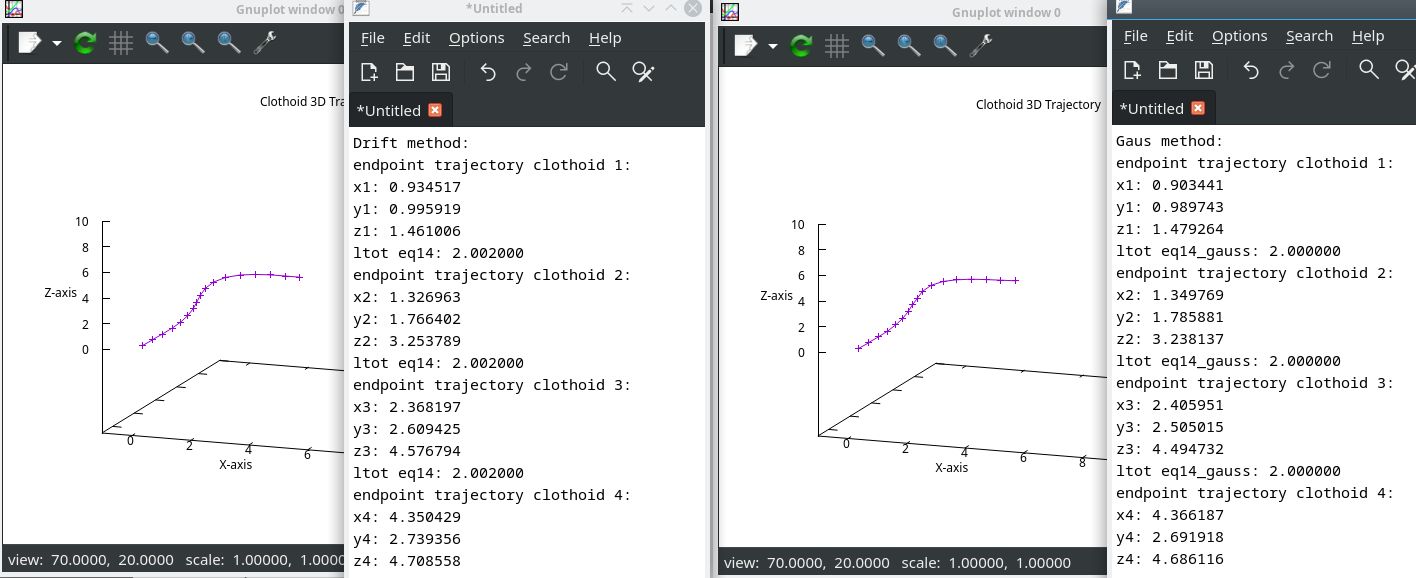Click 'Clothoid 3D Trajectory' title in right Gnuplot

[x=1038, y=104]
